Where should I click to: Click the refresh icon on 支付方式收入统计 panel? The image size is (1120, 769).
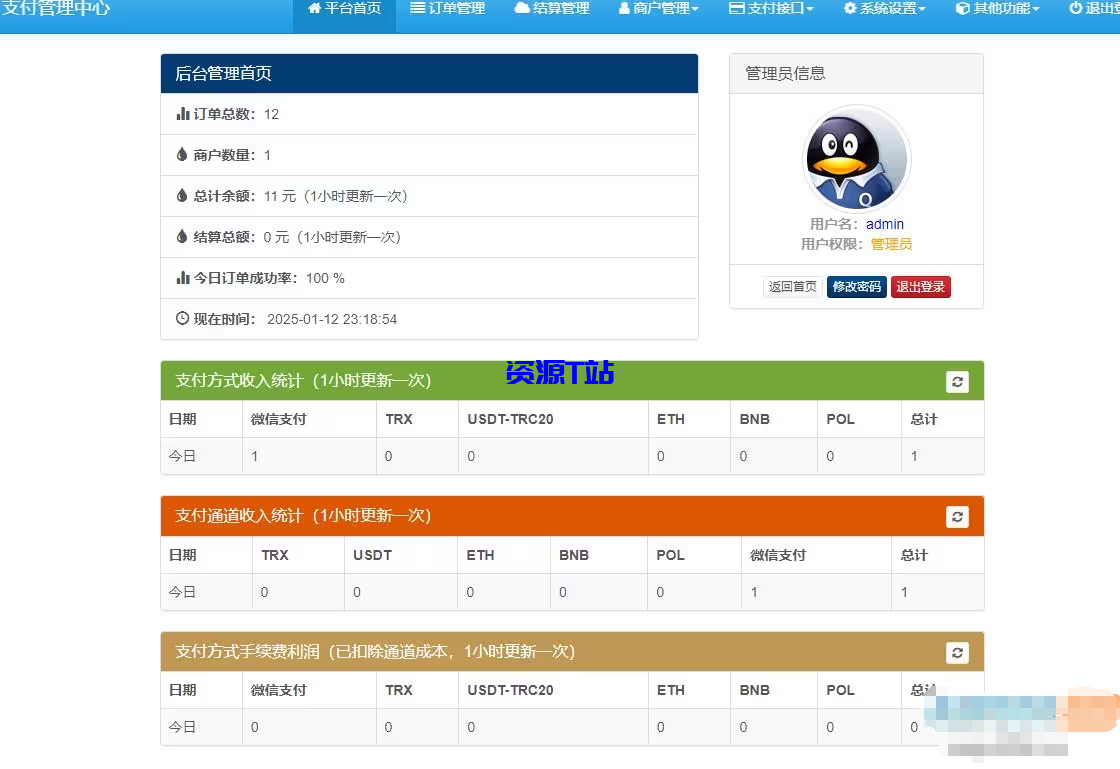click(x=957, y=381)
